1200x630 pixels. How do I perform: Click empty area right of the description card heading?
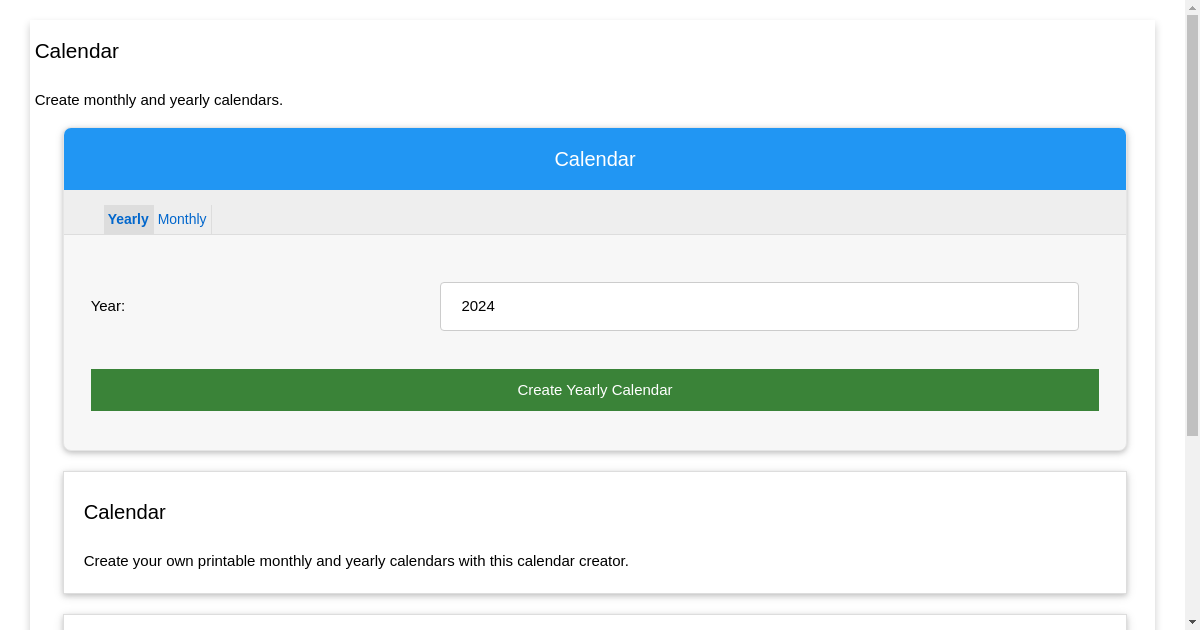(700, 512)
